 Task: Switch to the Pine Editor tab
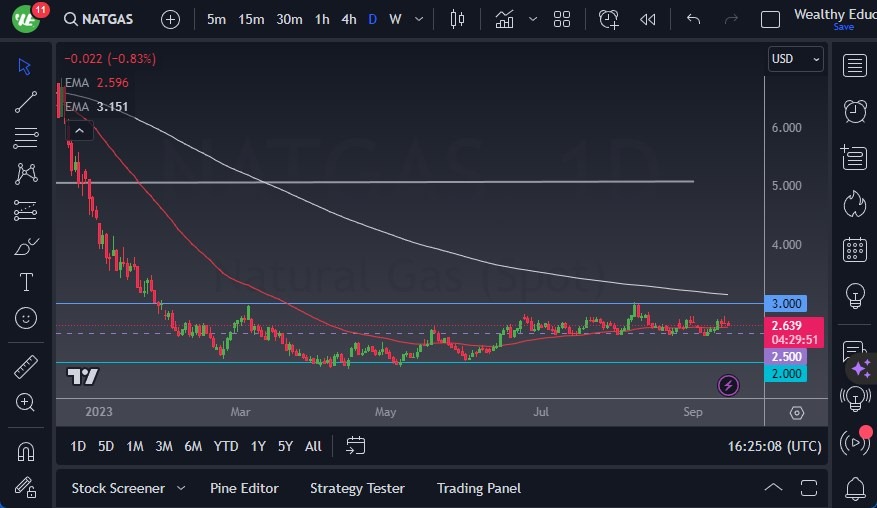244,488
